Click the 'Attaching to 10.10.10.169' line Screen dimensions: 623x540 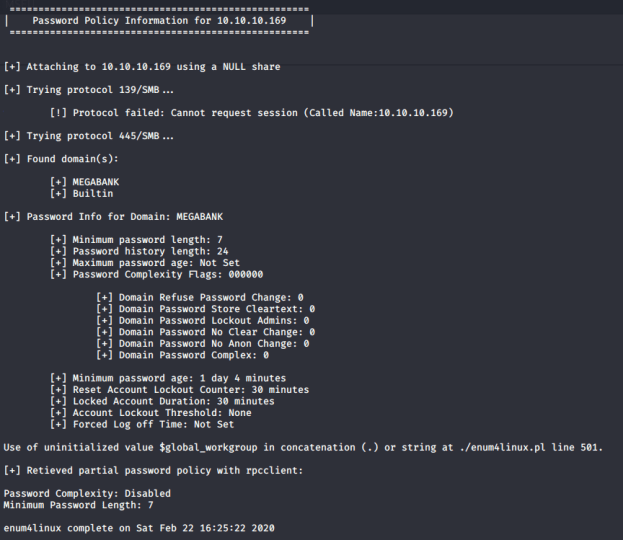point(142,67)
